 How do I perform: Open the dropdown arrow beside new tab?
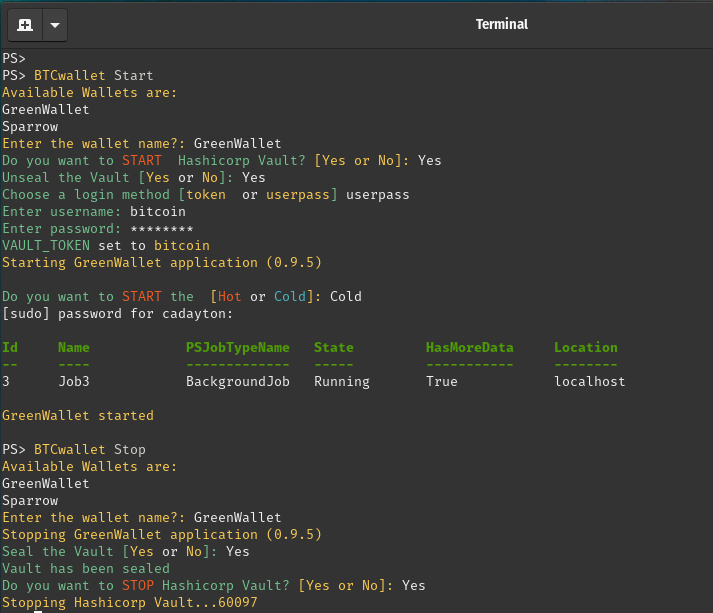53,24
